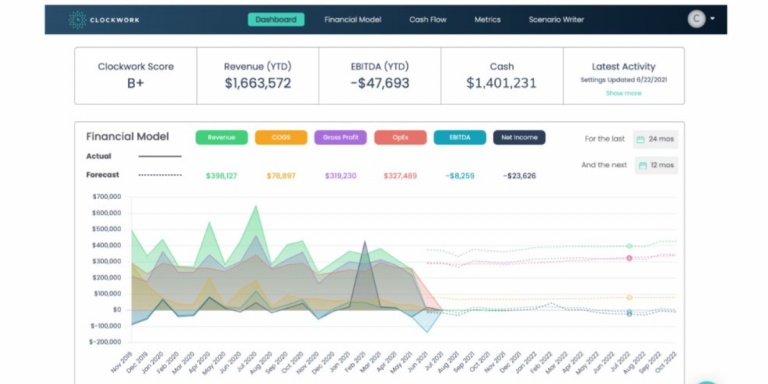Toggle the EBITDA series pill
Viewport: 768px width, 384px height.
(460, 138)
